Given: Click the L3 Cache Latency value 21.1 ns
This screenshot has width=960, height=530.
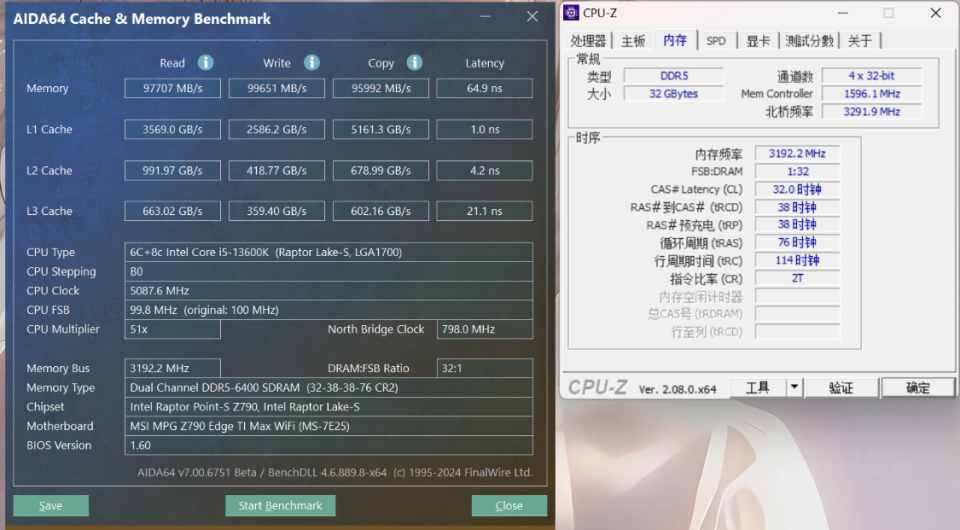Looking at the screenshot, I should tap(484, 211).
